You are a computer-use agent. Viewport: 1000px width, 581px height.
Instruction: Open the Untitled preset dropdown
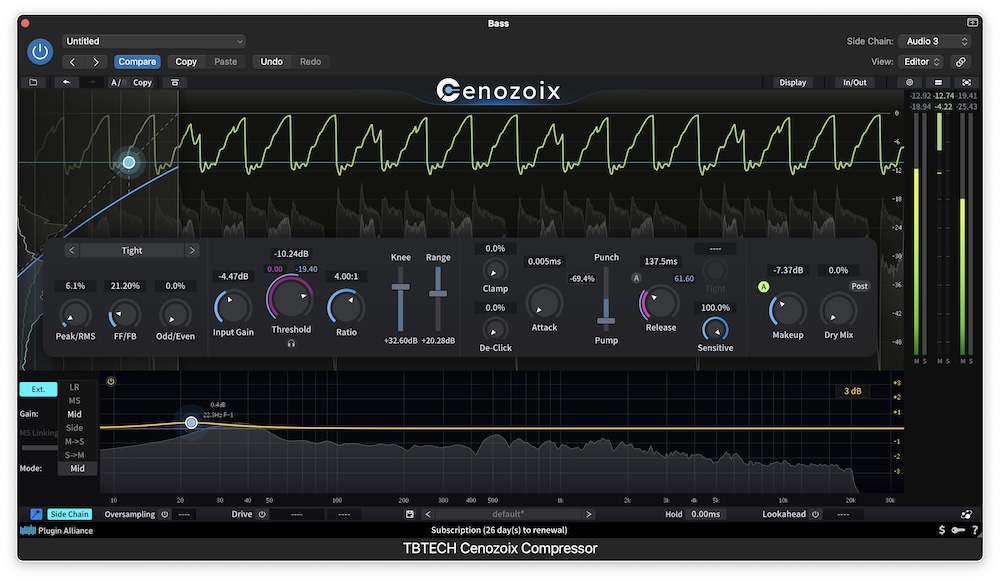pyautogui.click(x=153, y=41)
